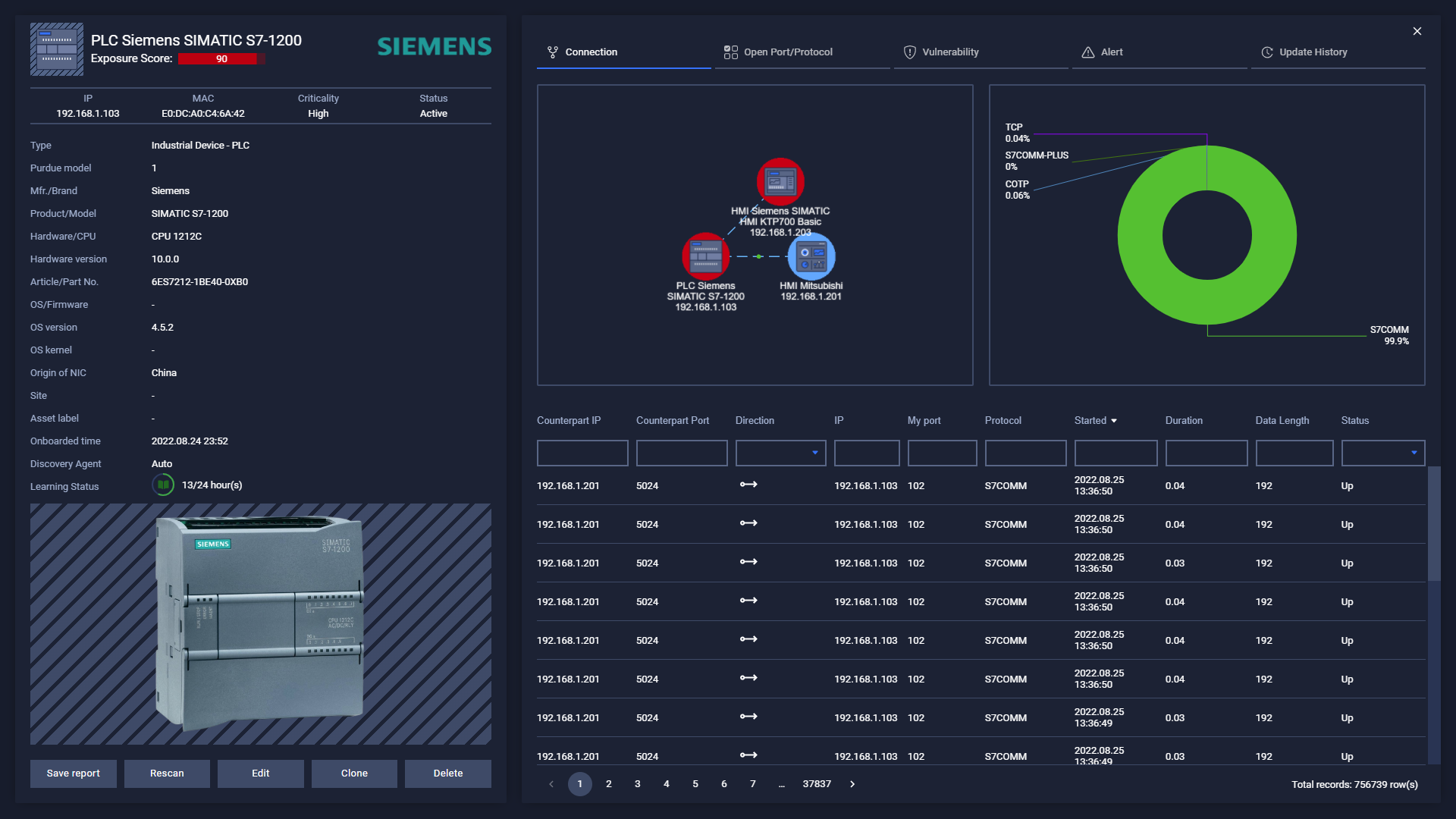Select the PLC S7-1200 node in topology

[705, 256]
